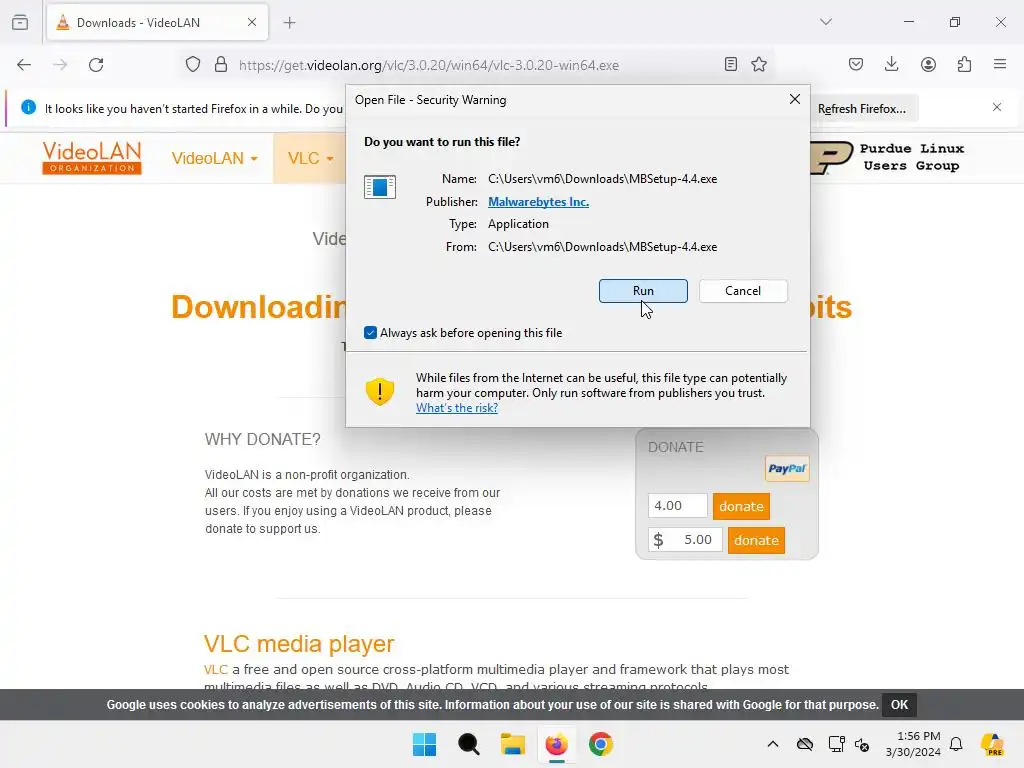
Task: Click the donate button next to 5.00
Action: tap(756, 540)
